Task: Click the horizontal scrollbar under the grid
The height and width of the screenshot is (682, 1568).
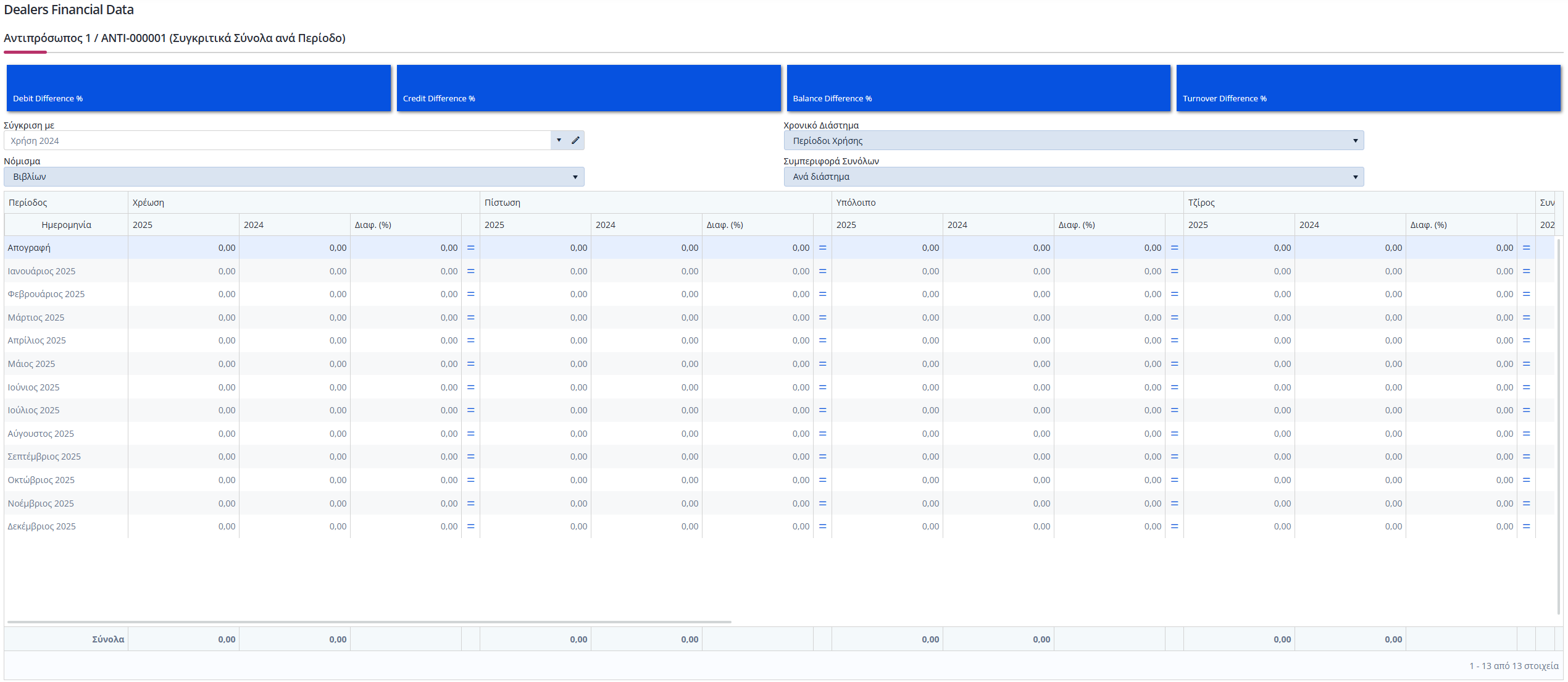Action: [x=369, y=622]
